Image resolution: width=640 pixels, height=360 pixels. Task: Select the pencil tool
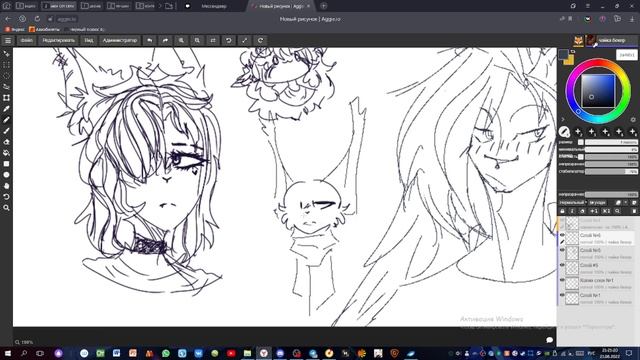[6, 120]
